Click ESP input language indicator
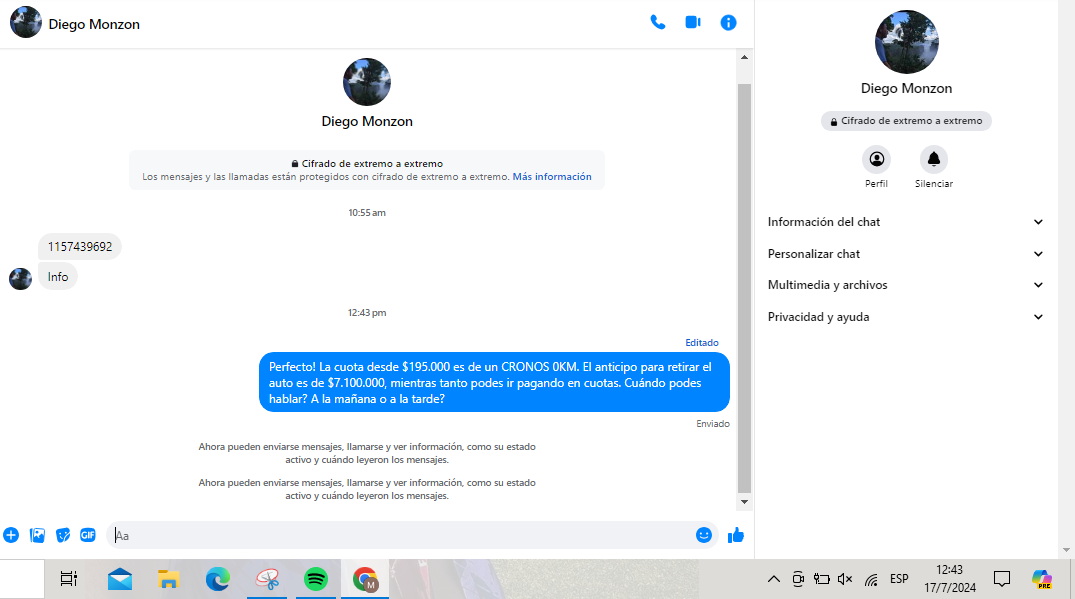 899,579
